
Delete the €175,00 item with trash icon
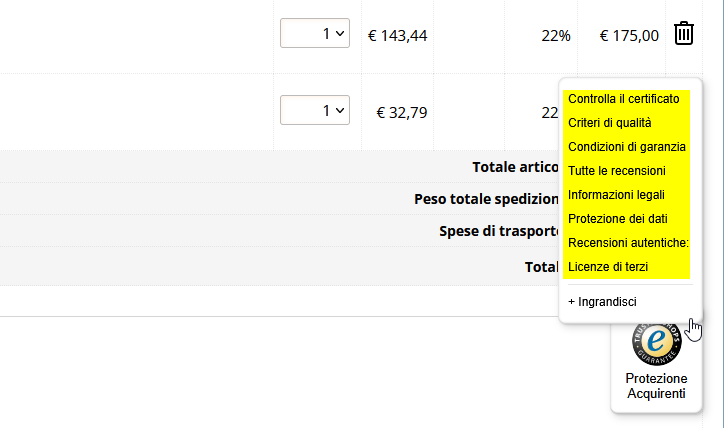point(684,33)
